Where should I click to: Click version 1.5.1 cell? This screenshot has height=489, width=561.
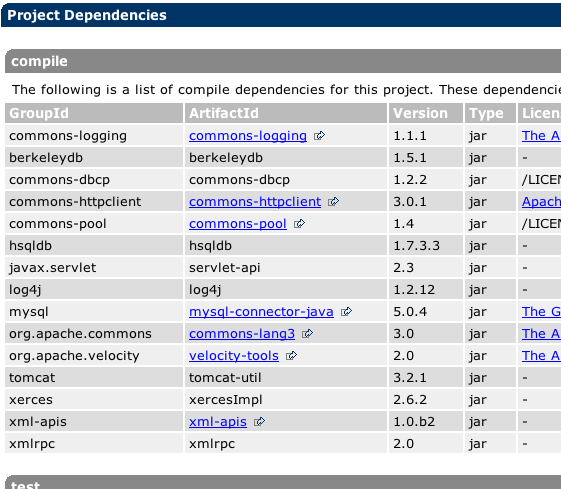(x=426, y=158)
